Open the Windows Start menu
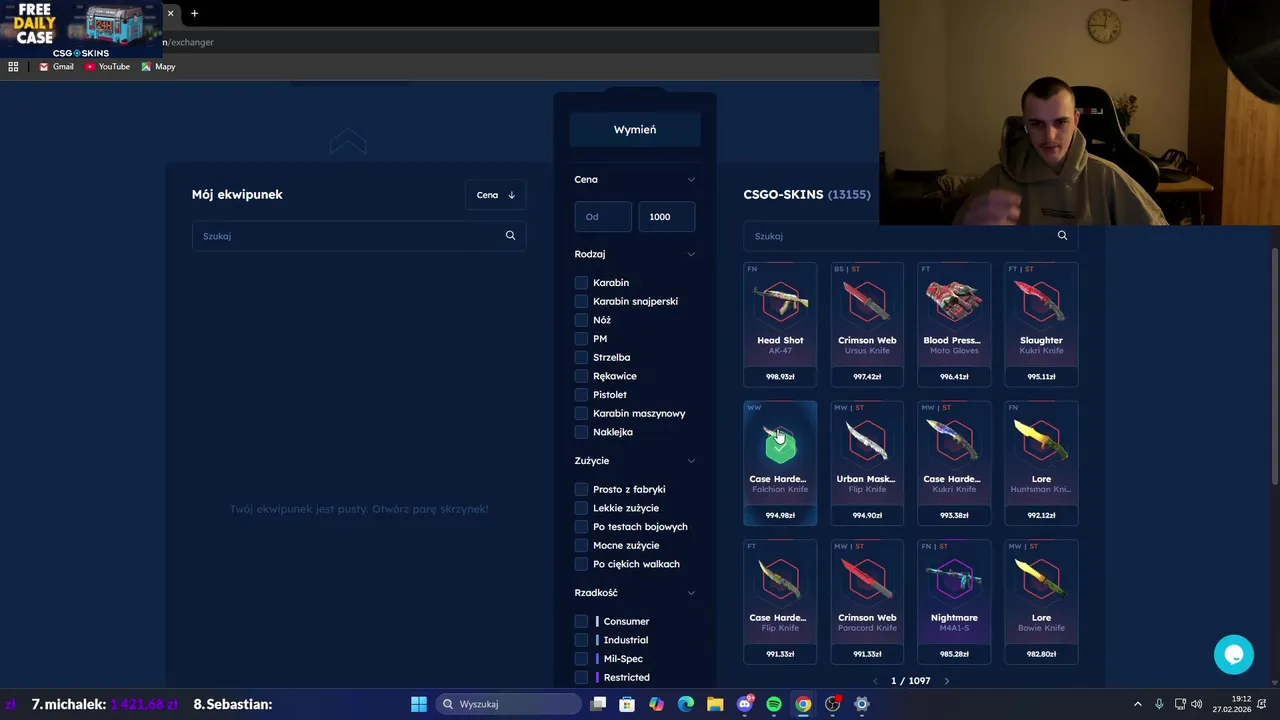 (419, 704)
